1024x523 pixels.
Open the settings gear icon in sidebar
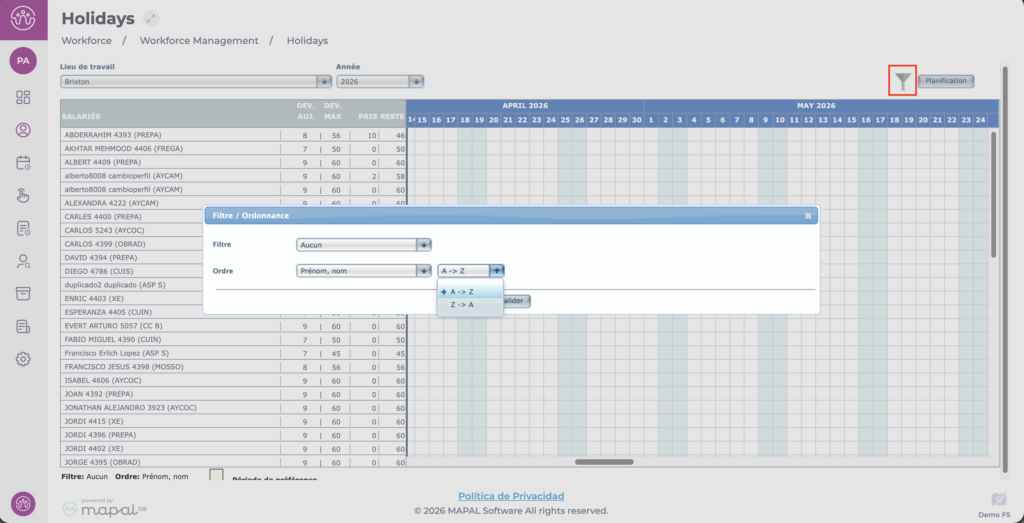[23, 359]
